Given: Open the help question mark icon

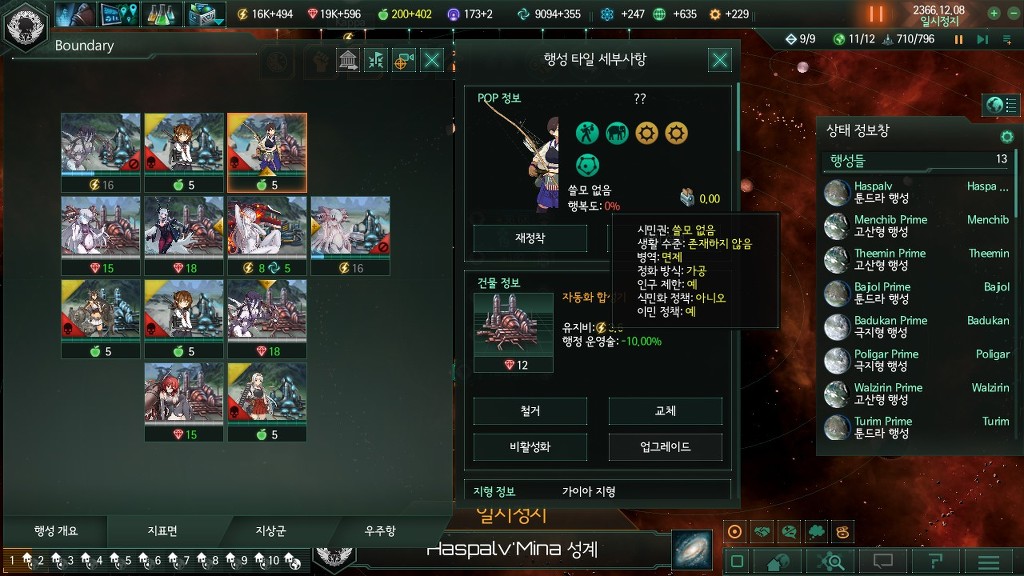Looking at the screenshot, I should click(935, 561).
